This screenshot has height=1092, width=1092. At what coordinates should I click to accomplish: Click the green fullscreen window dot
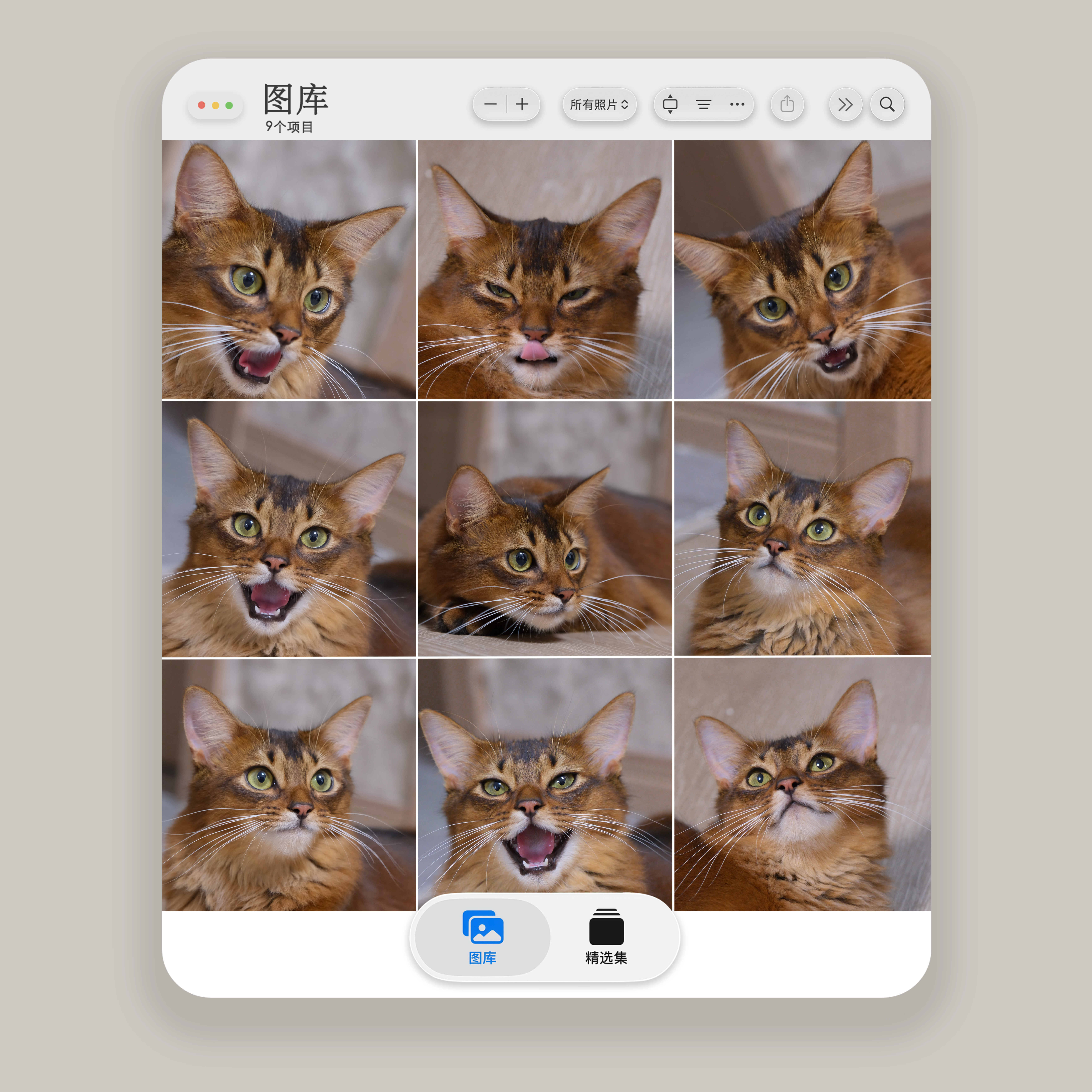click(229, 105)
